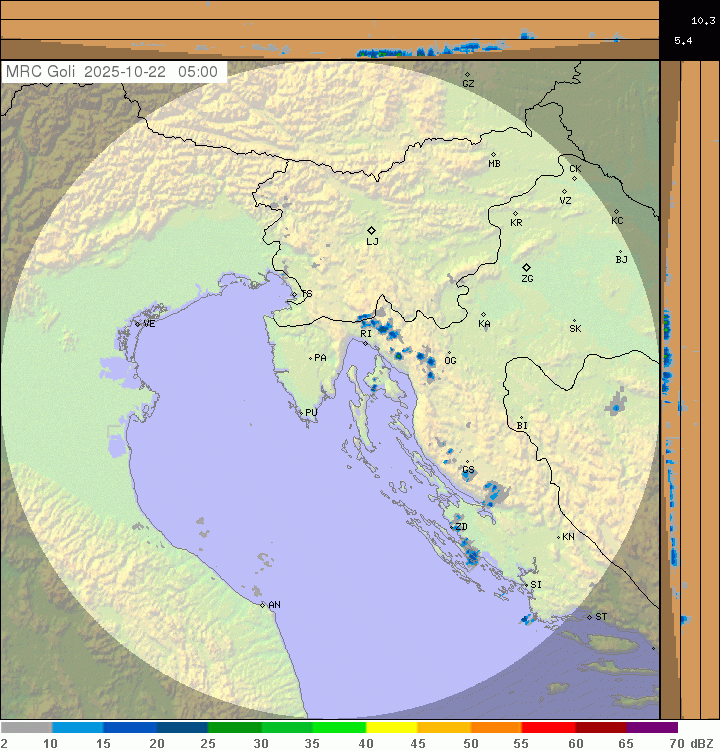Image resolution: width=720 pixels, height=751 pixels.
Task: Click the yellow 40 dBZ legend color
Action: (391, 728)
